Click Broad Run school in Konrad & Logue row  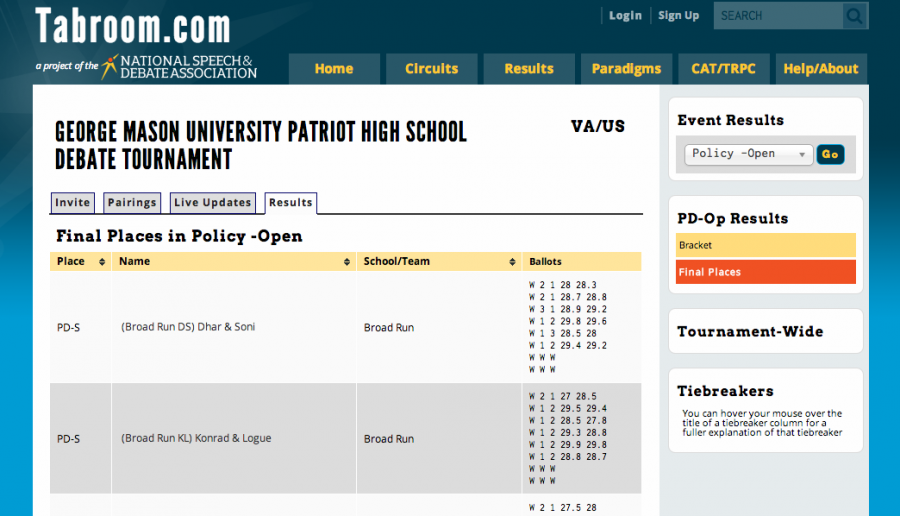[389, 439]
